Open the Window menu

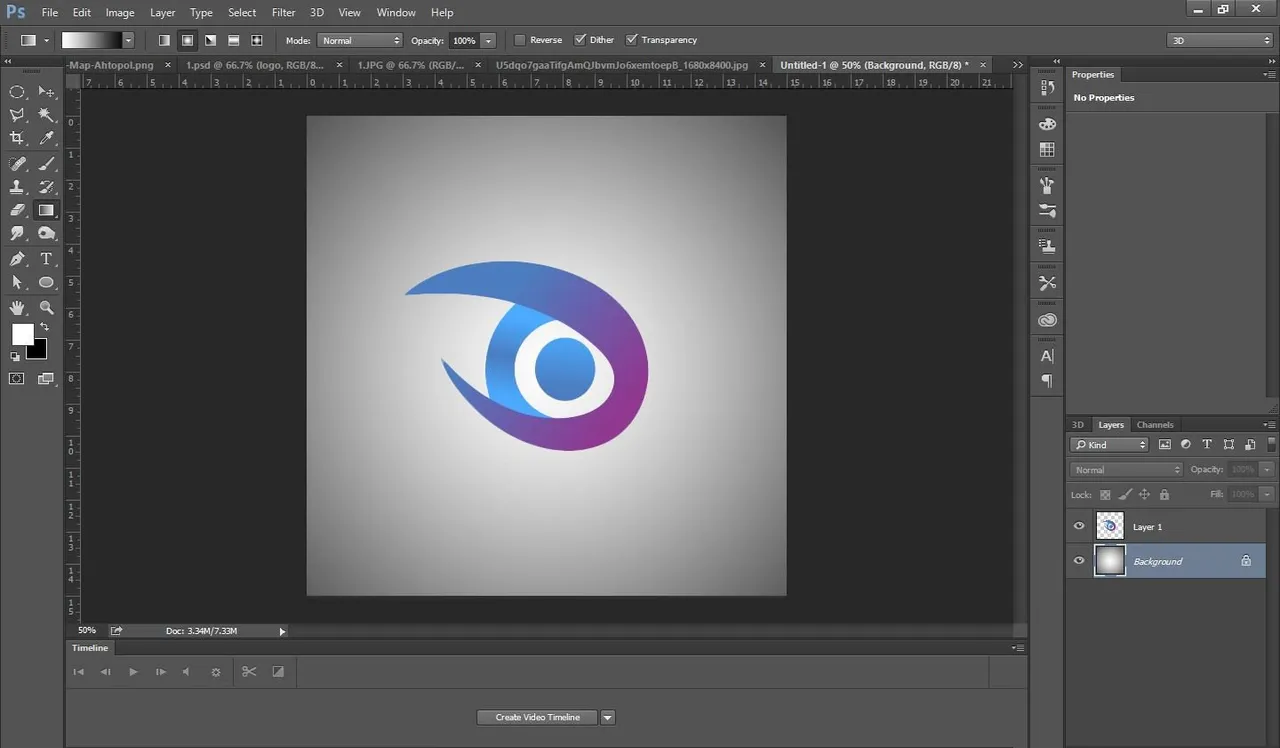click(396, 12)
